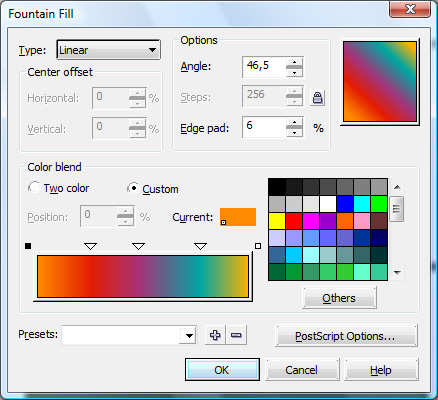The image size is (438, 400).
Task: Click the palette scrollbar thumb
Action: (x=397, y=209)
